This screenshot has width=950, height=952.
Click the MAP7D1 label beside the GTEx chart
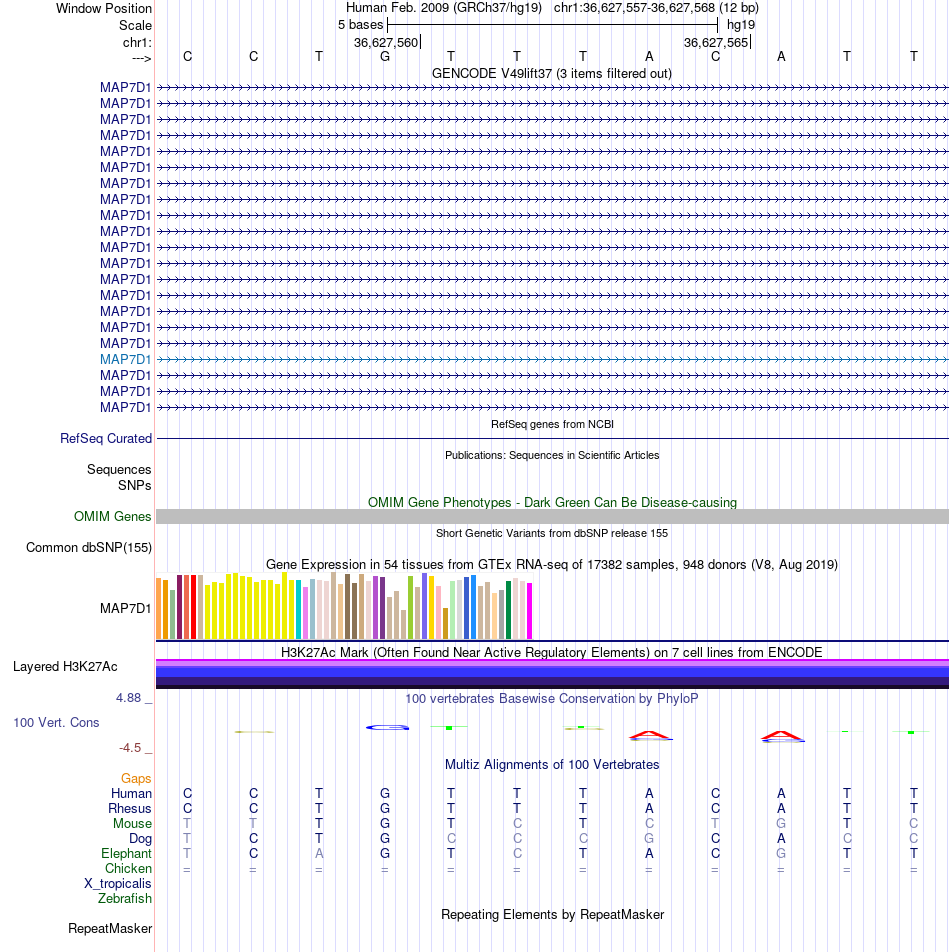pyautogui.click(x=126, y=608)
